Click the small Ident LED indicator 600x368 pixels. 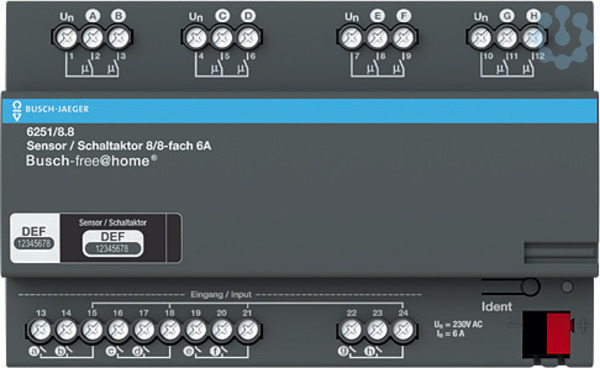coord(567,287)
